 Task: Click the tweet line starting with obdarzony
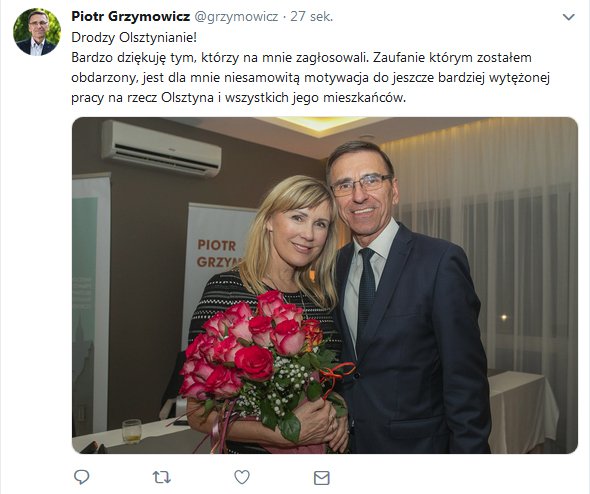point(311,78)
